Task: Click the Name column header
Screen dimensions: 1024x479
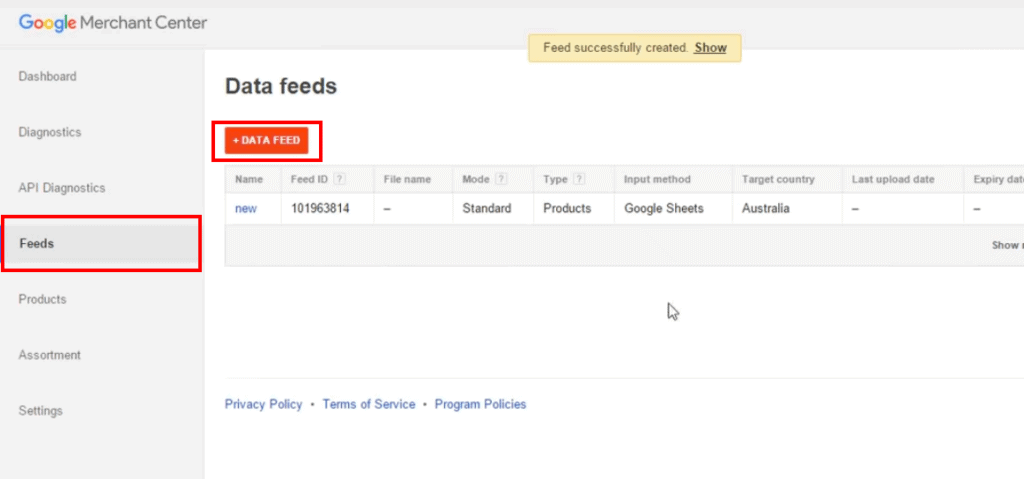Action: pos(249,179)
